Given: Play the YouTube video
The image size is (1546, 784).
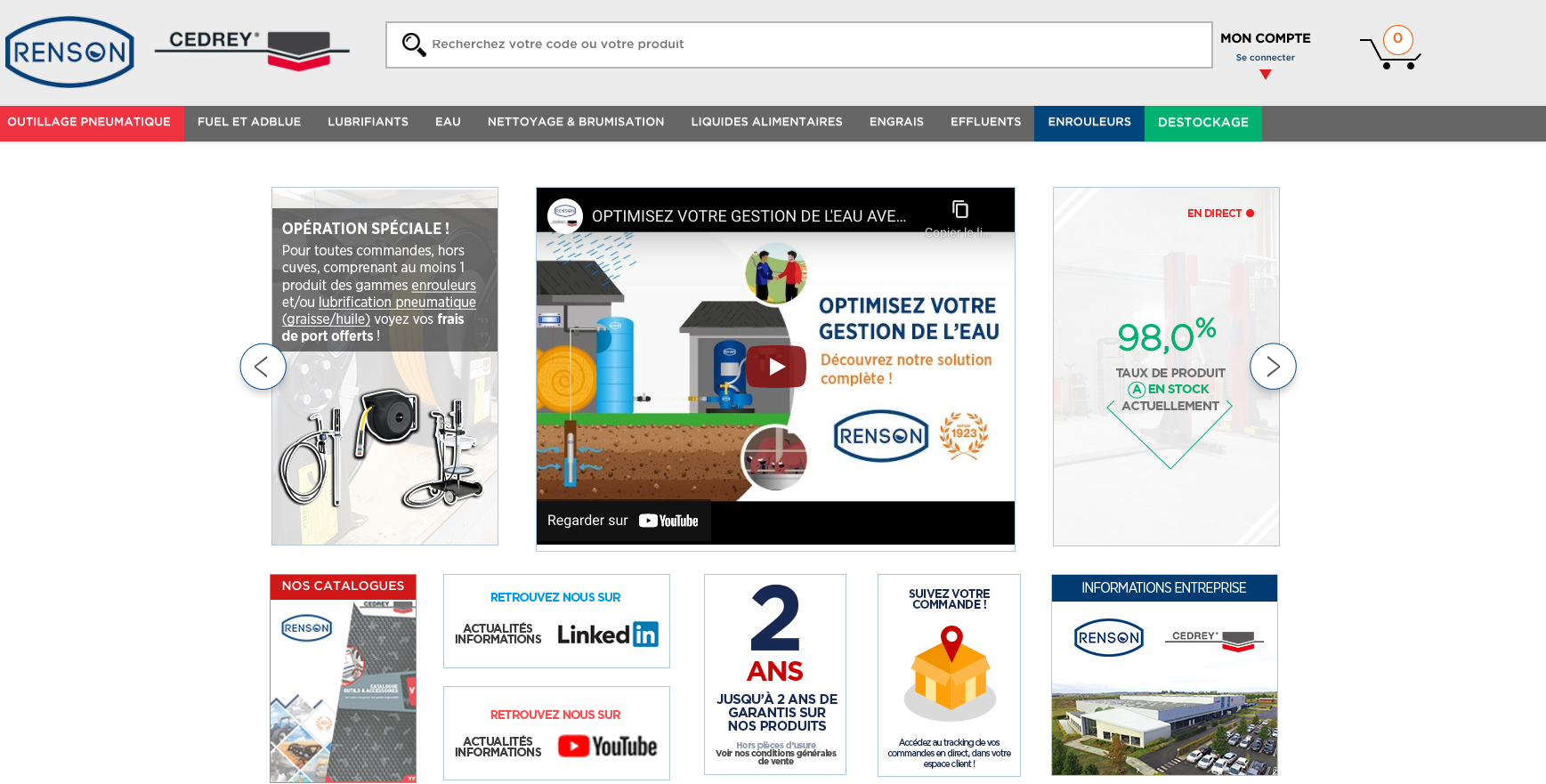Looking at the screenshot, I should pyautogui.click(x=775, y=367).
